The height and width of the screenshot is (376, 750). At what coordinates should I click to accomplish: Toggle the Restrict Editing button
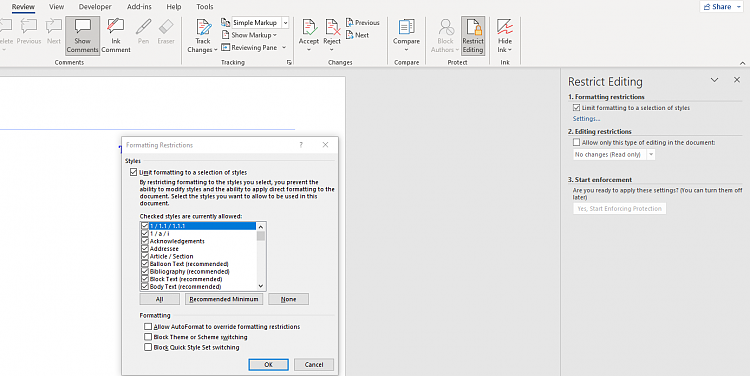473,36
